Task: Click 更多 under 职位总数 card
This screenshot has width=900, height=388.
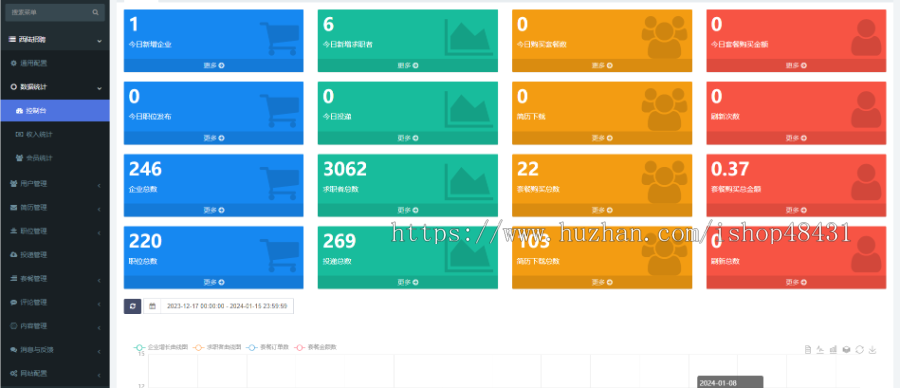Action: click(x=214, y=282)
